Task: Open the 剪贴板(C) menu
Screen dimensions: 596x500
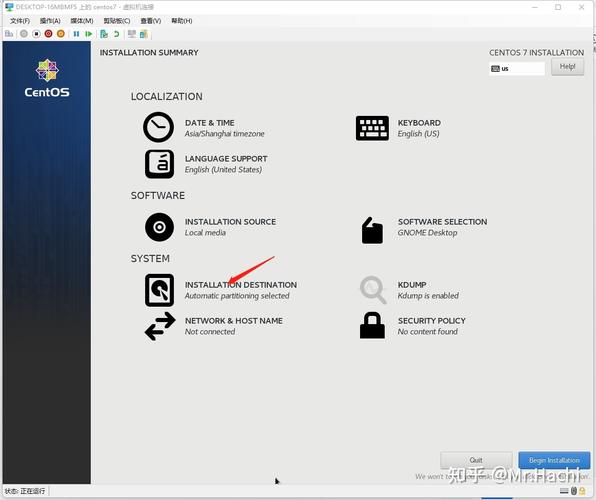Action: pyautogui.click(x=117, y=21)
